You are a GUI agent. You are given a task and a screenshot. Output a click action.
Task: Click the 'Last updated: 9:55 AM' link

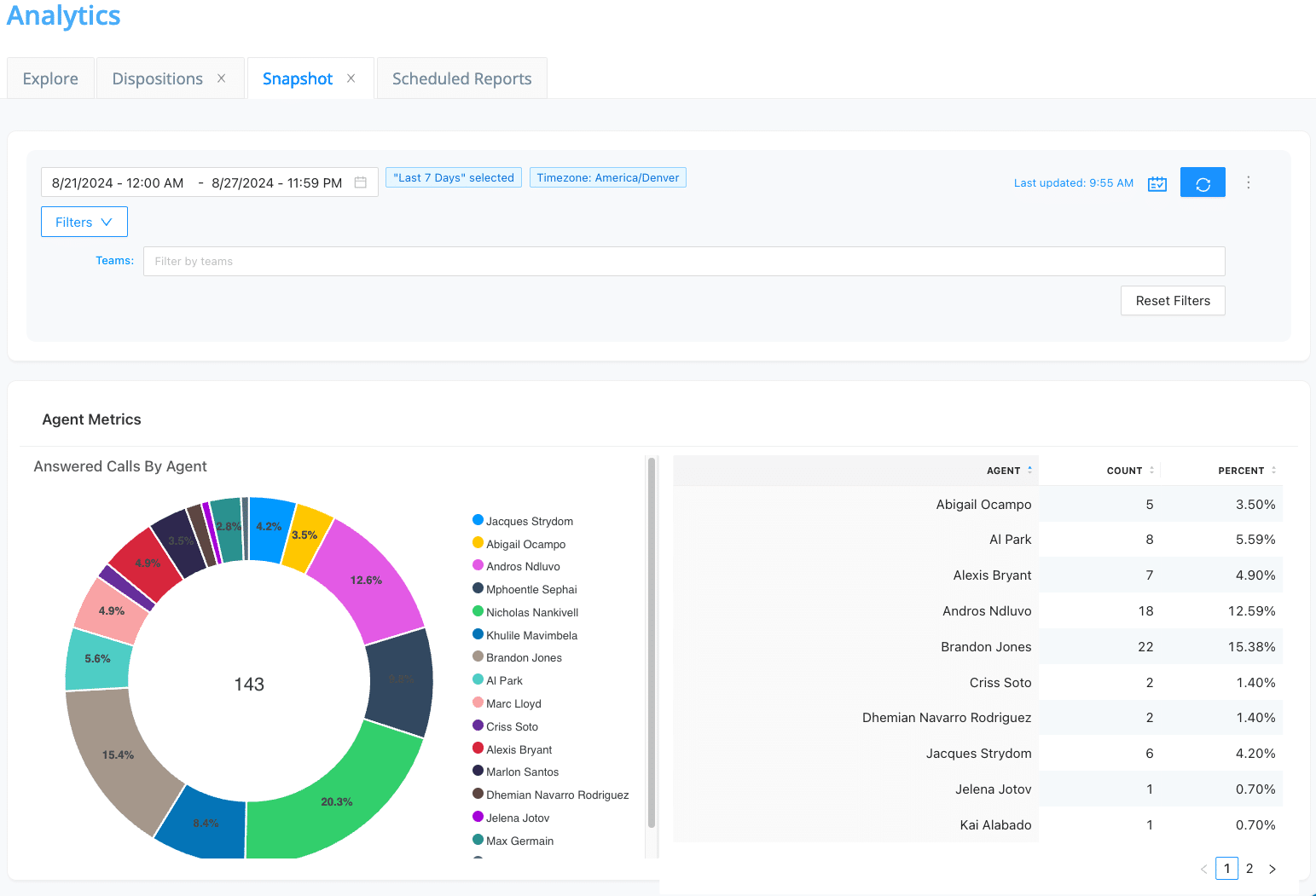click(1073, 182)
